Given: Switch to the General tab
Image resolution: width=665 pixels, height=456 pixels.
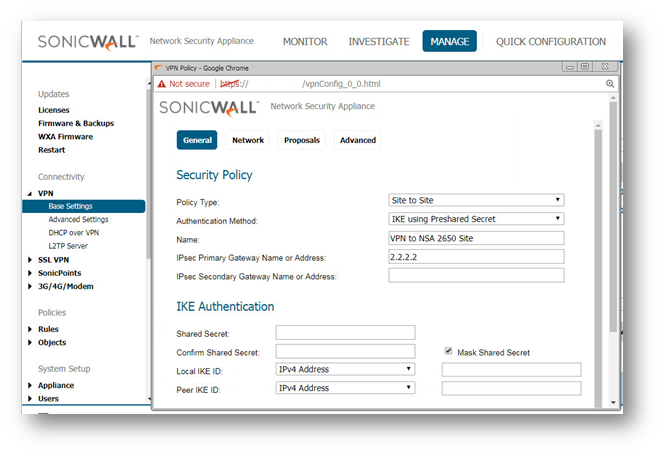Looking at the screenshot, I should (x=197, y=140).
